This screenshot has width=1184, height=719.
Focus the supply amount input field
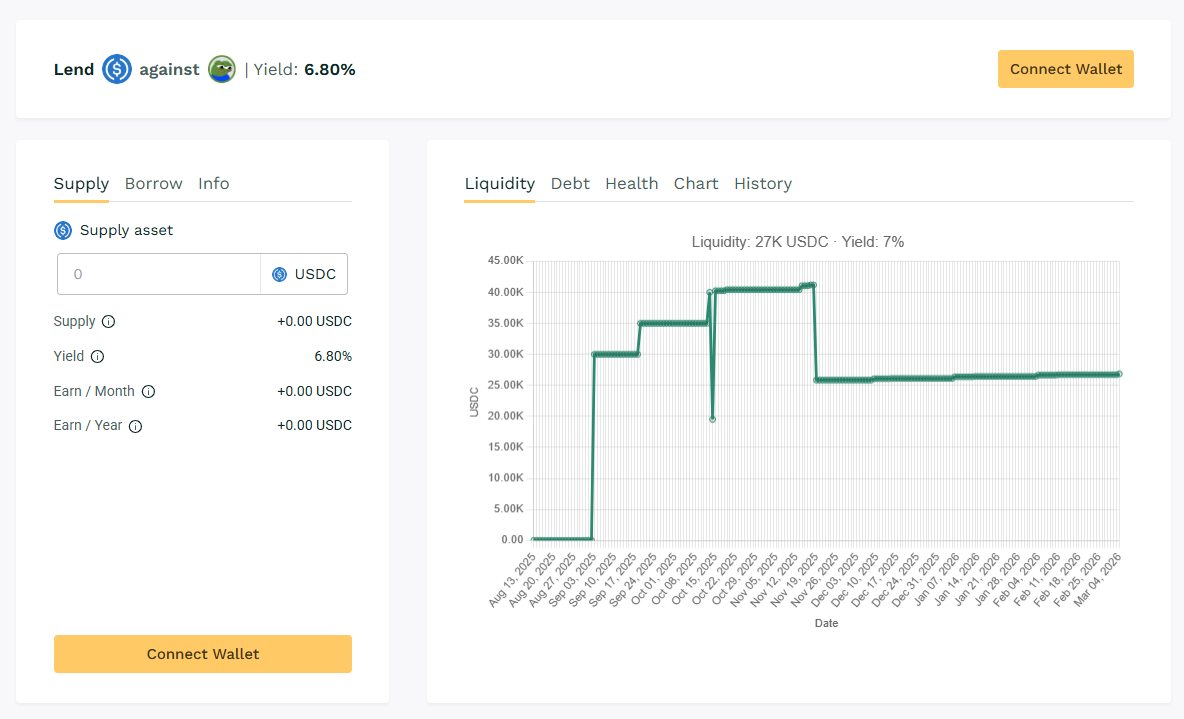pyautogui.click(x=159, y=274)
